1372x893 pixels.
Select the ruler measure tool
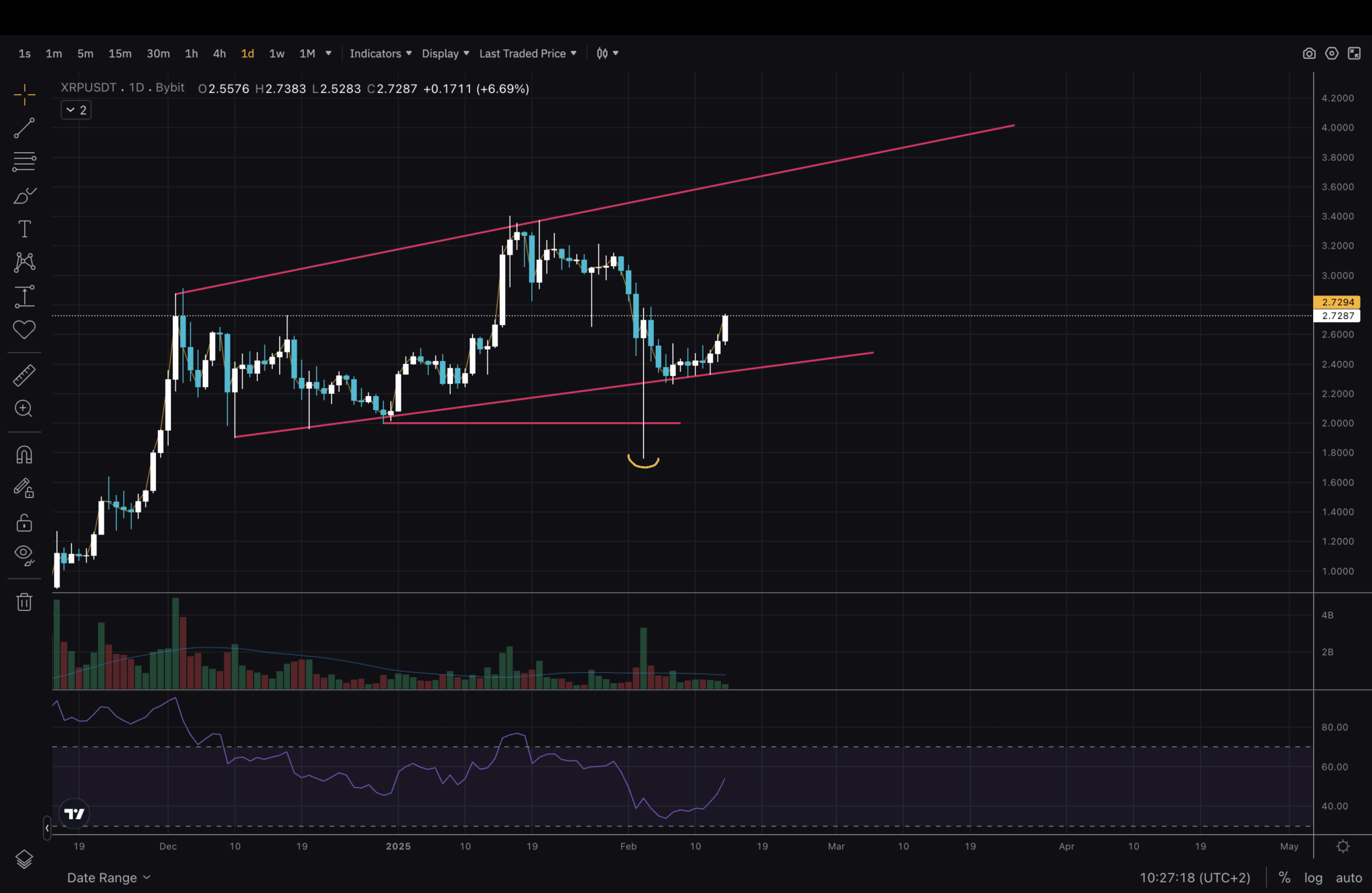point(25,375)
